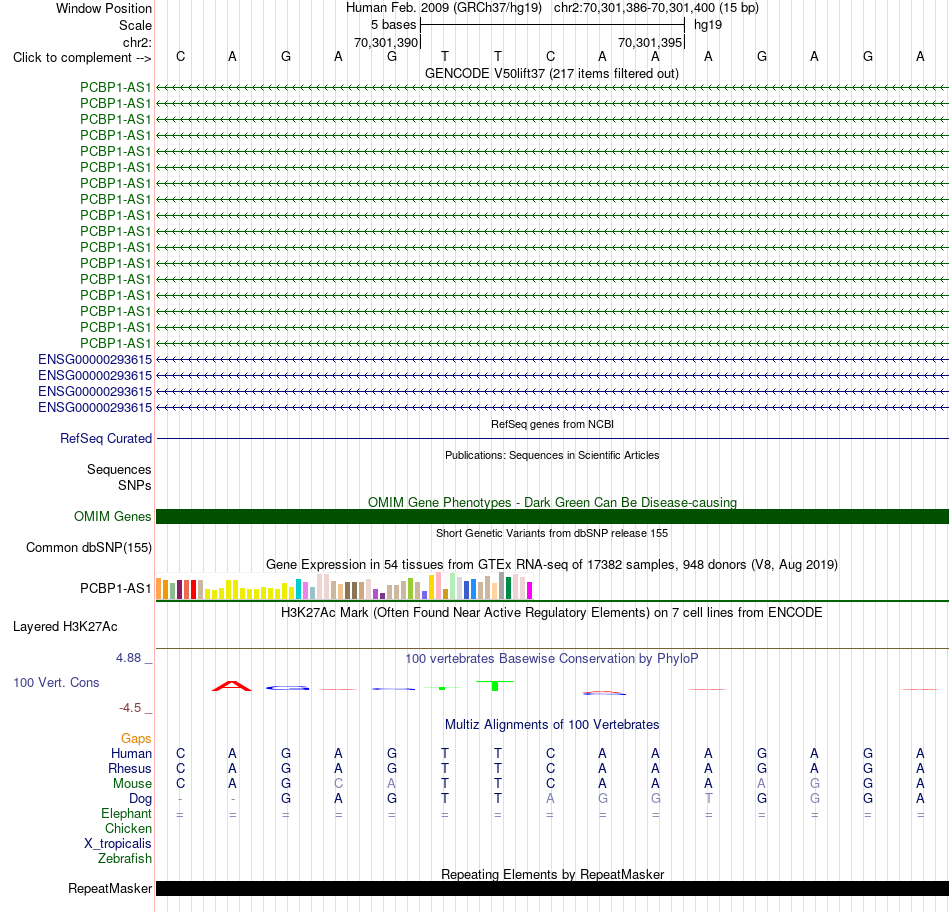Open 'RefSeq genes from NCBI' track title

[x=552, y=424]
